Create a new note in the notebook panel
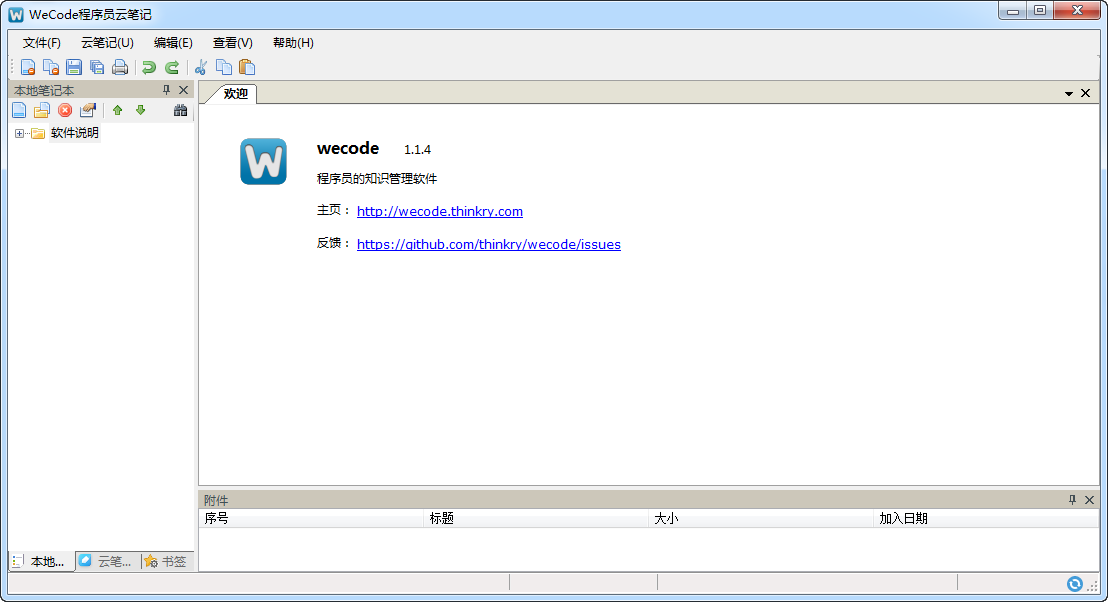Screen dimensions: 1108x602 coord(19,110)
